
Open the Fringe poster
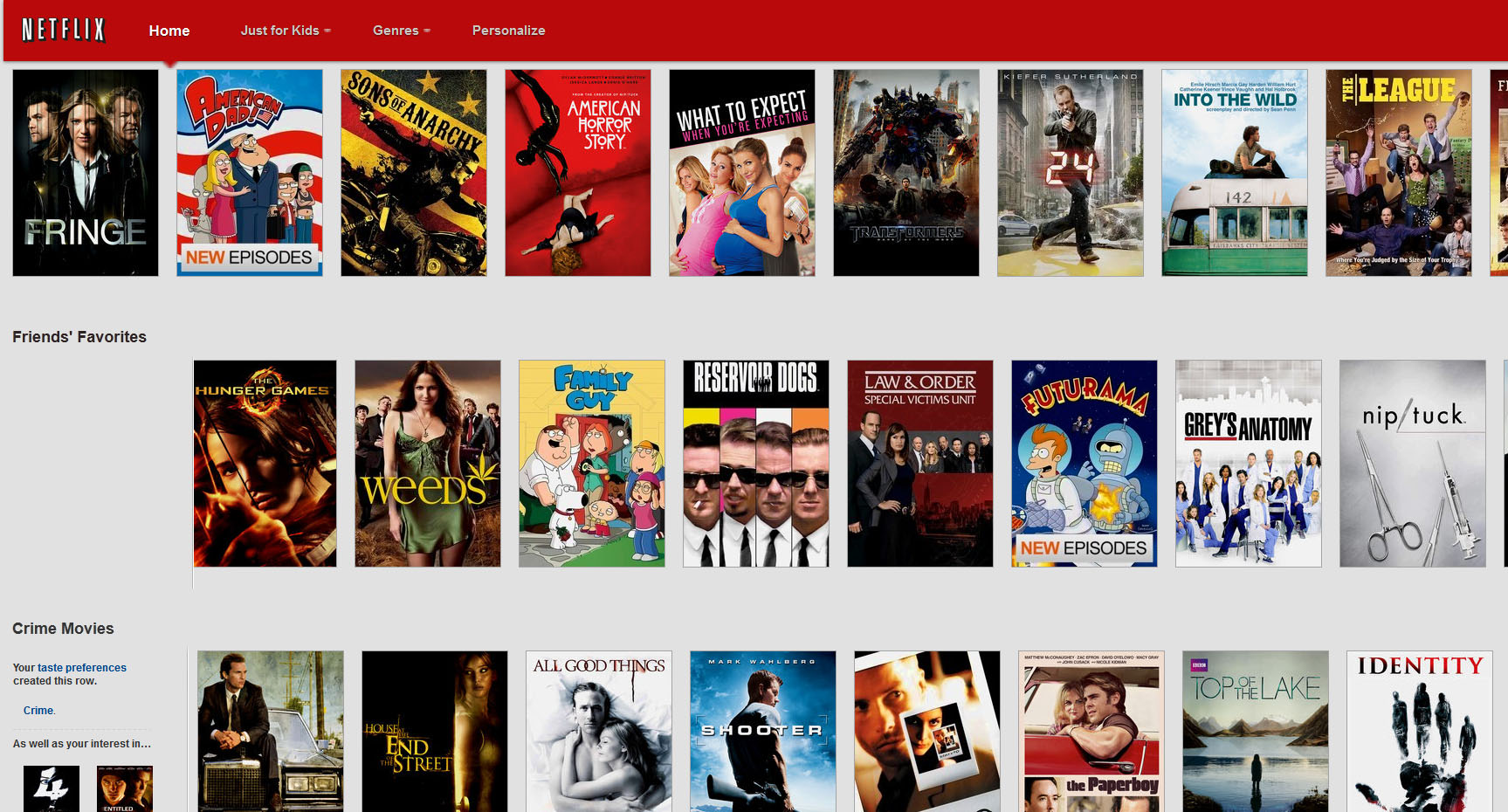point(86,173)
